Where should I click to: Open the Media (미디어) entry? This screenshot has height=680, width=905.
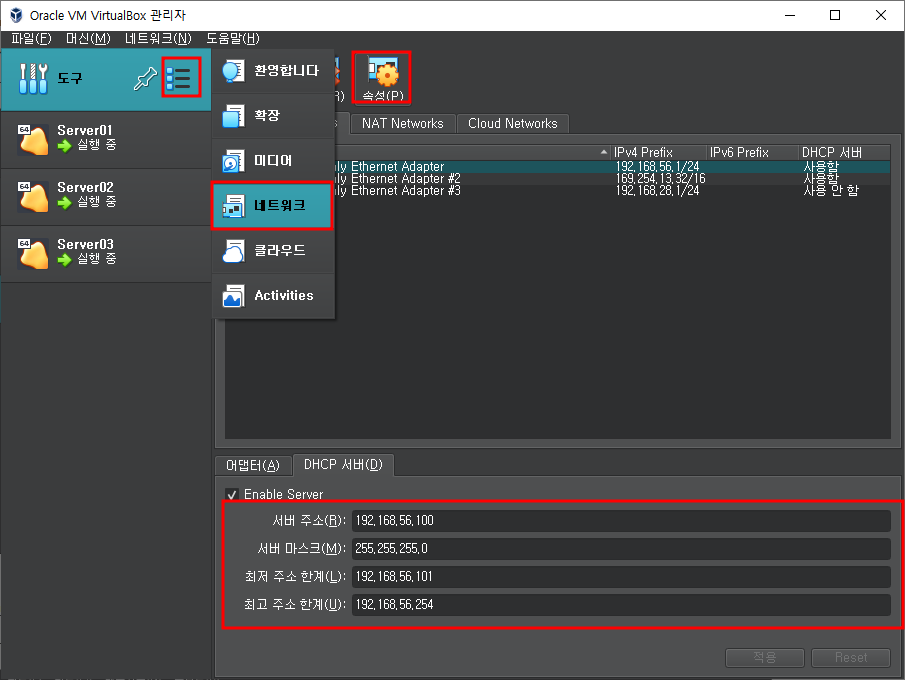coord(274,160)
